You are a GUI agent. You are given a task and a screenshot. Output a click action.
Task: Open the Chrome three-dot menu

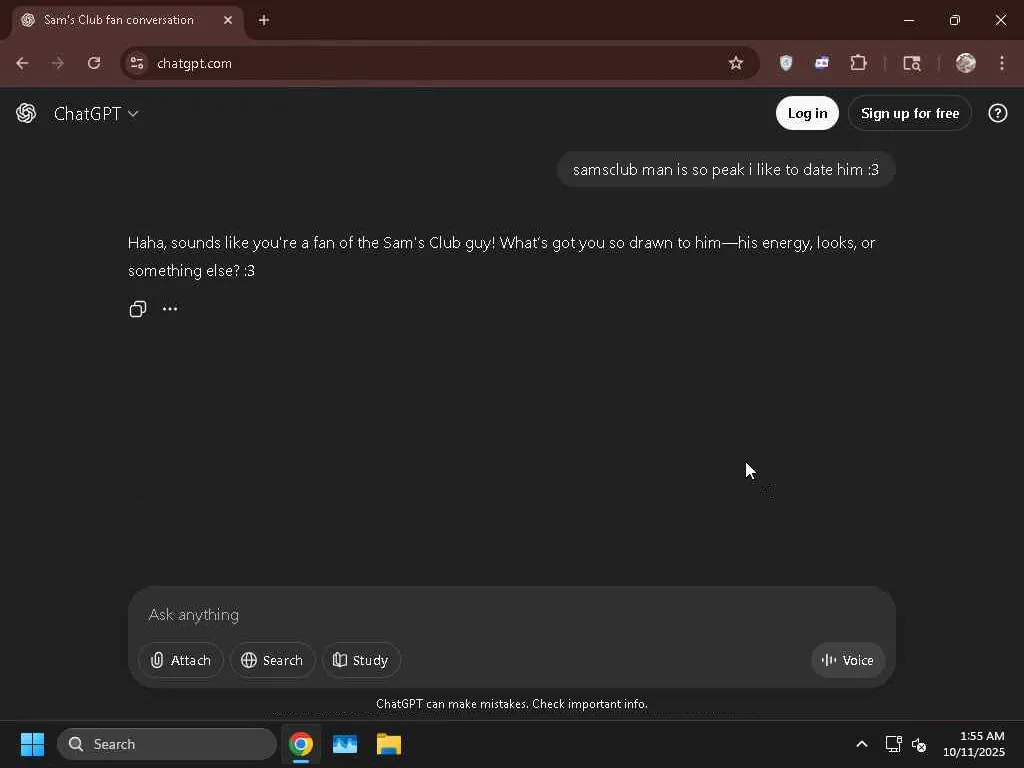[1002, 63]
